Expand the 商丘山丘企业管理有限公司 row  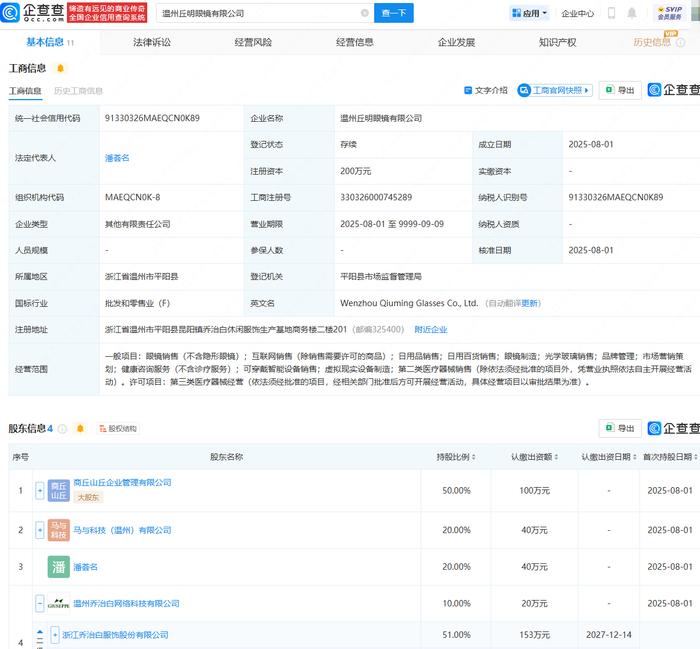(40, 490)
